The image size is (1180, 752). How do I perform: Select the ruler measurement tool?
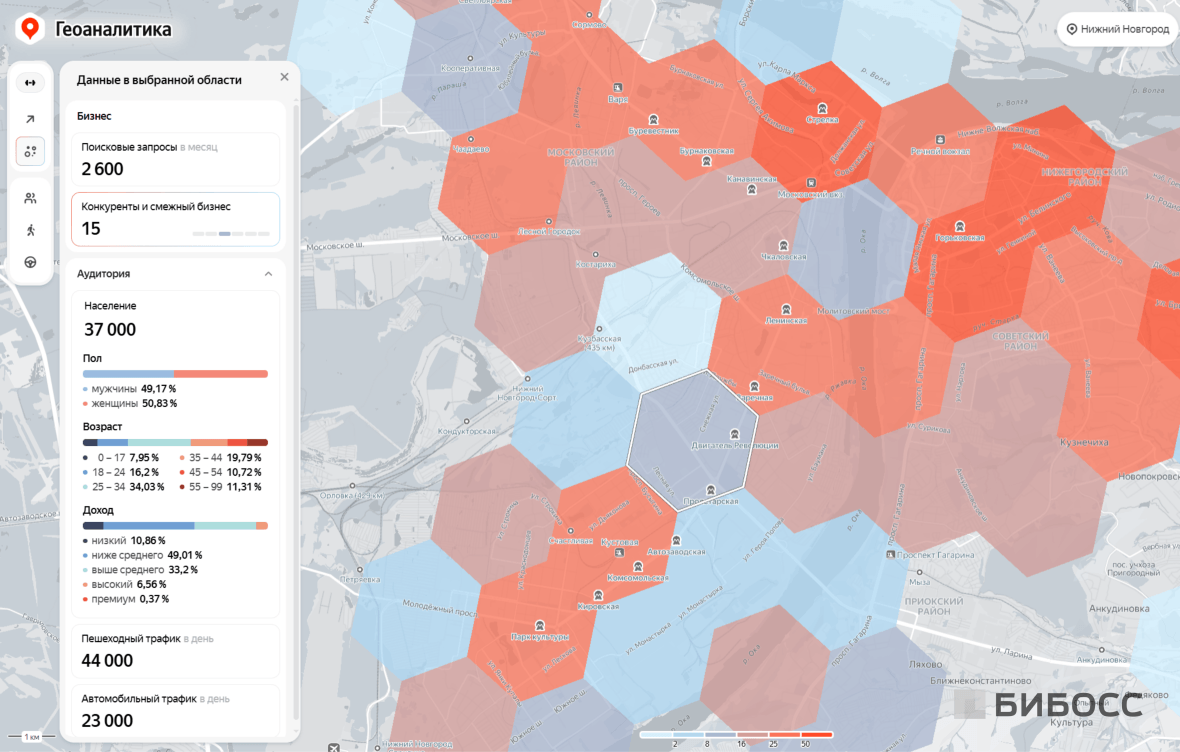30,83
